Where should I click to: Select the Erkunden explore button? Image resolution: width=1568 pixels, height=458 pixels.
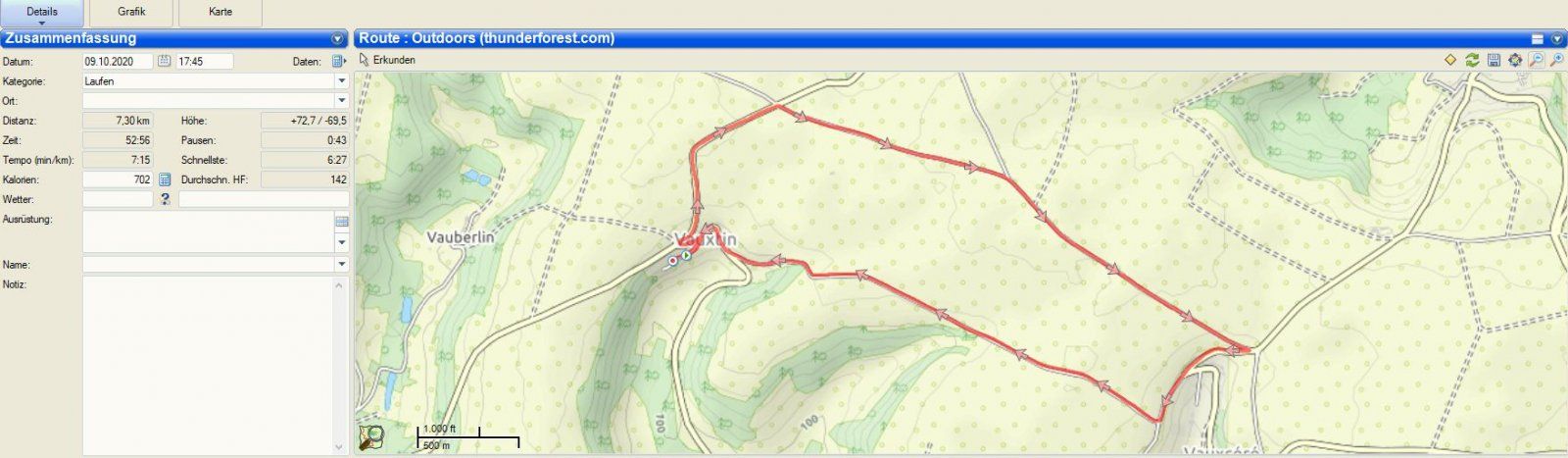coord(387,60)
